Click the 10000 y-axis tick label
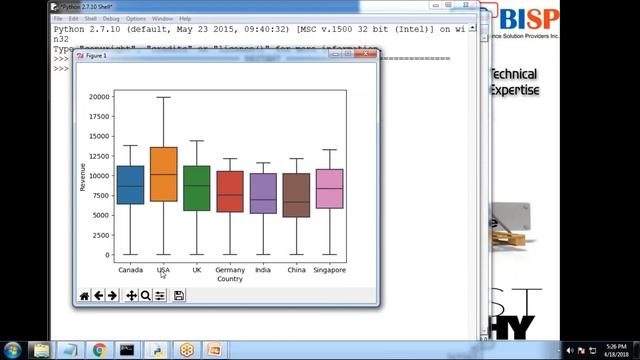This screenshot has width=640, height=360. pos(99,176)
